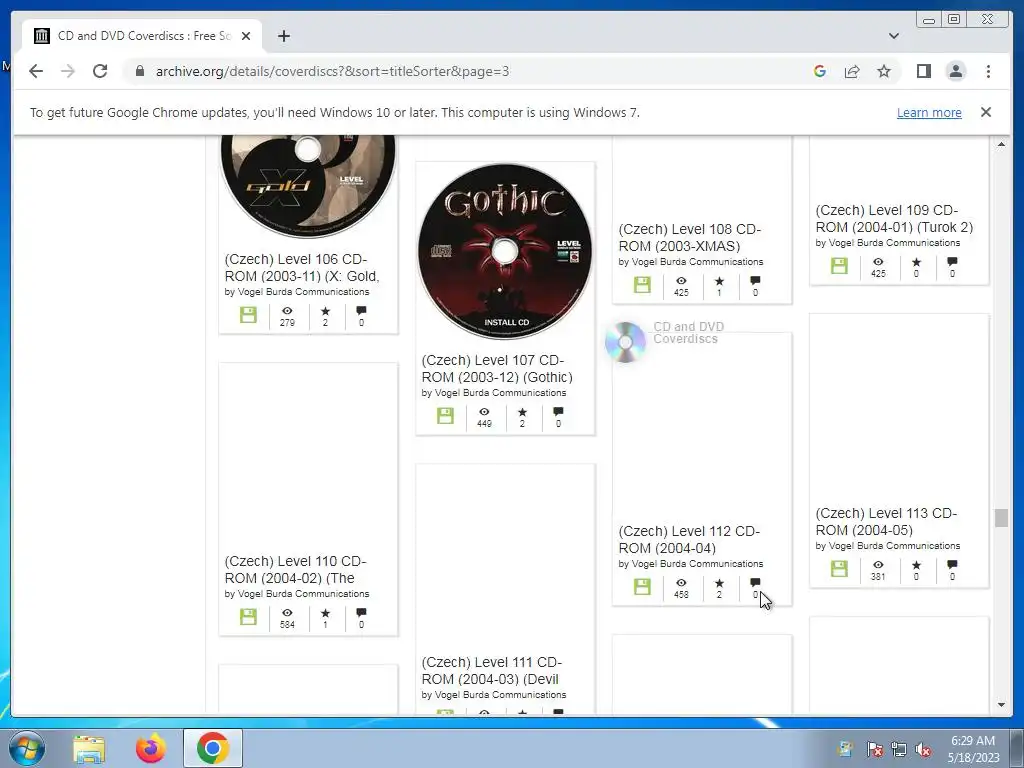Select the CD and DVD Coverdiscs tab

(x=142, y=36)
